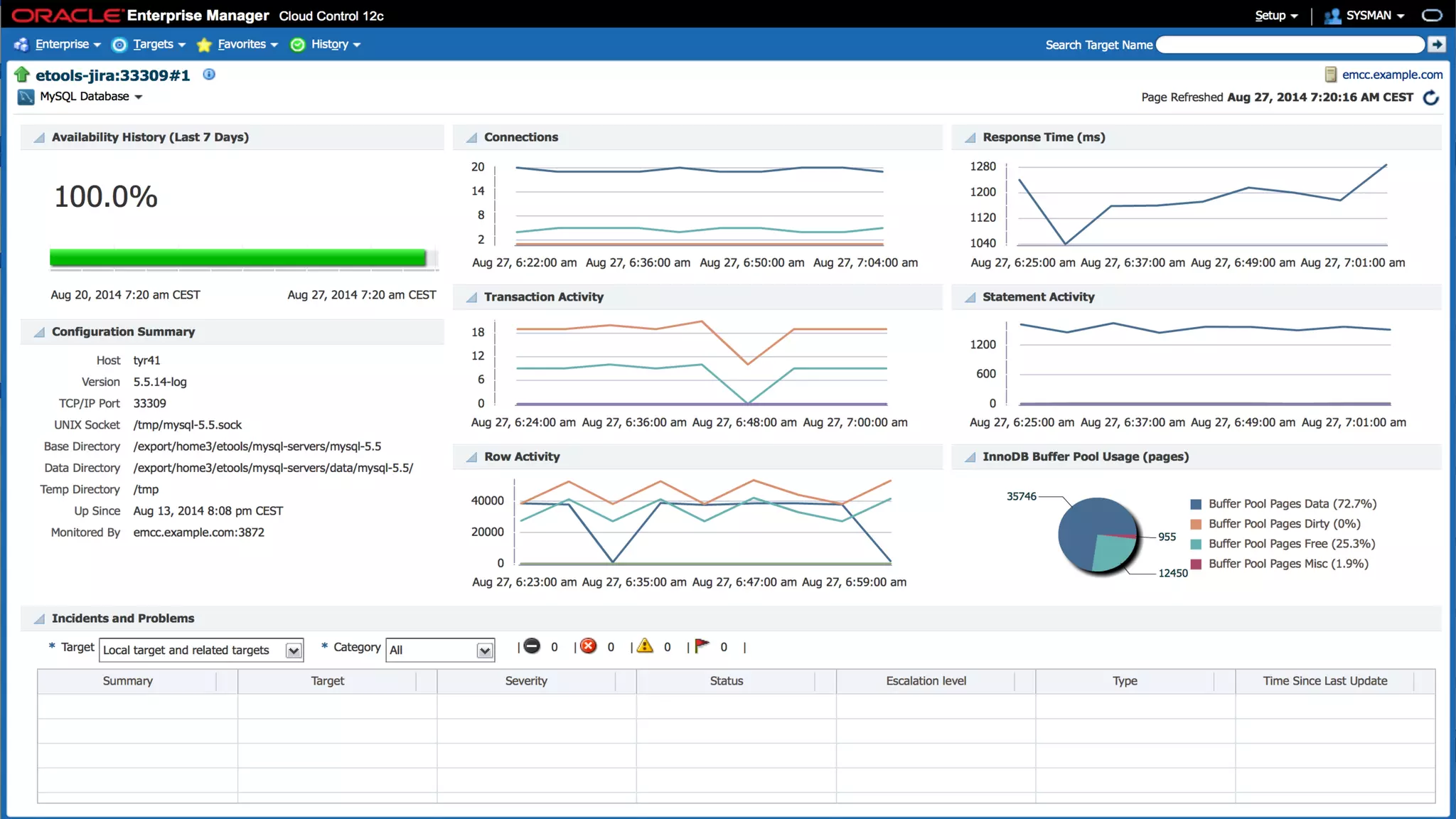This screenshot has height=819, width=1456.
Task: Click the target information icon
Action: point(208,75)
